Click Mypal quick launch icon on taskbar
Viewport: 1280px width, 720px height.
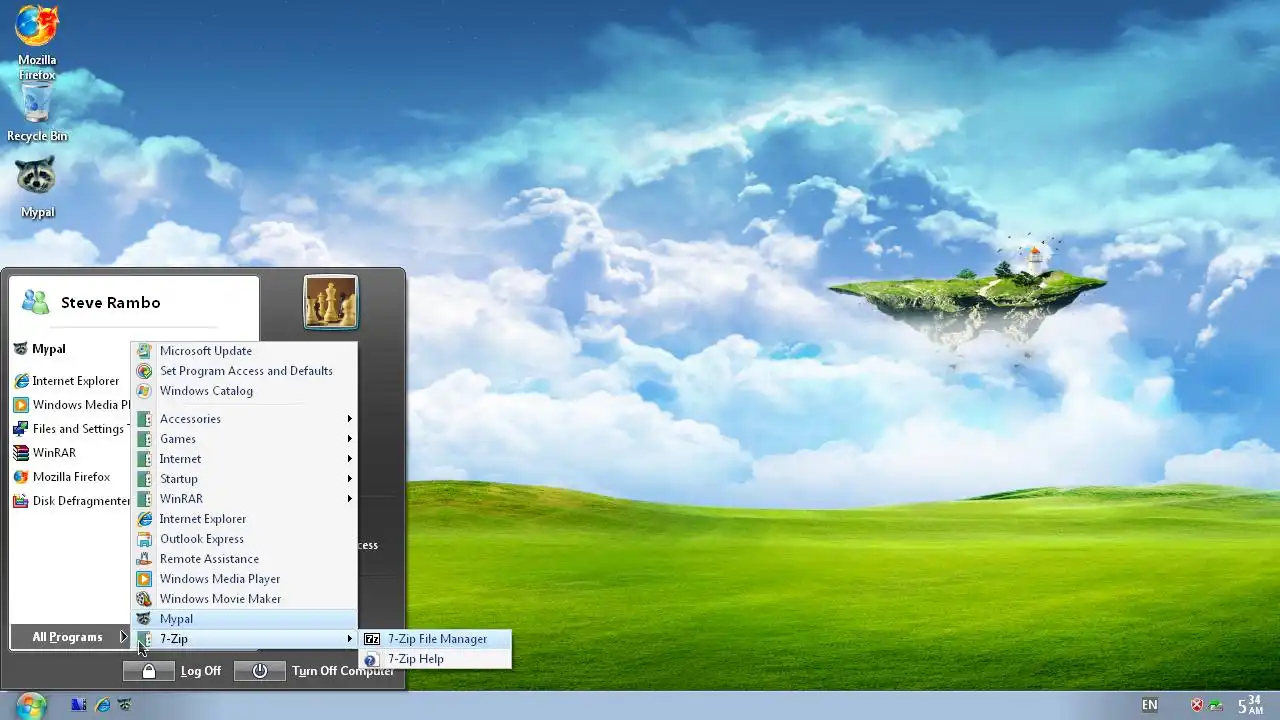coord(124,705)
